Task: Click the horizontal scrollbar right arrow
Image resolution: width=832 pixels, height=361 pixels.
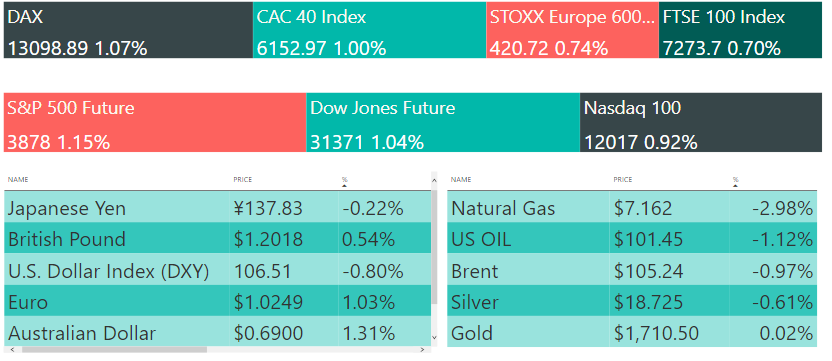Action: coord(422,350)
